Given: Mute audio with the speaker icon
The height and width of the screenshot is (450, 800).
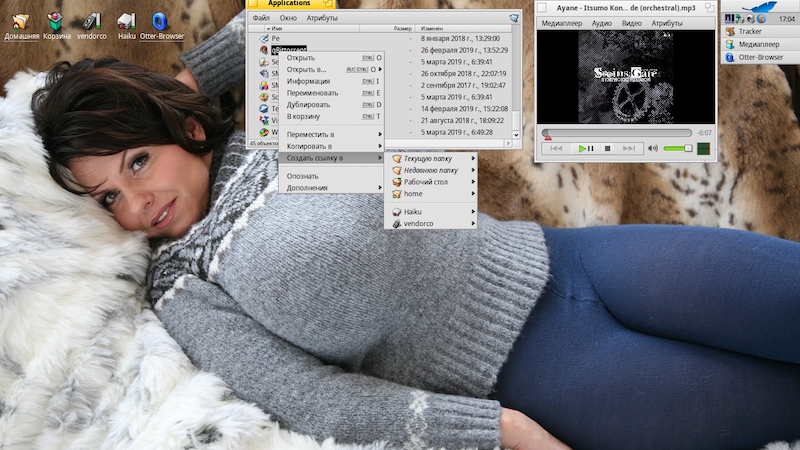Looking at the screenshot, I should click(652, 148).
